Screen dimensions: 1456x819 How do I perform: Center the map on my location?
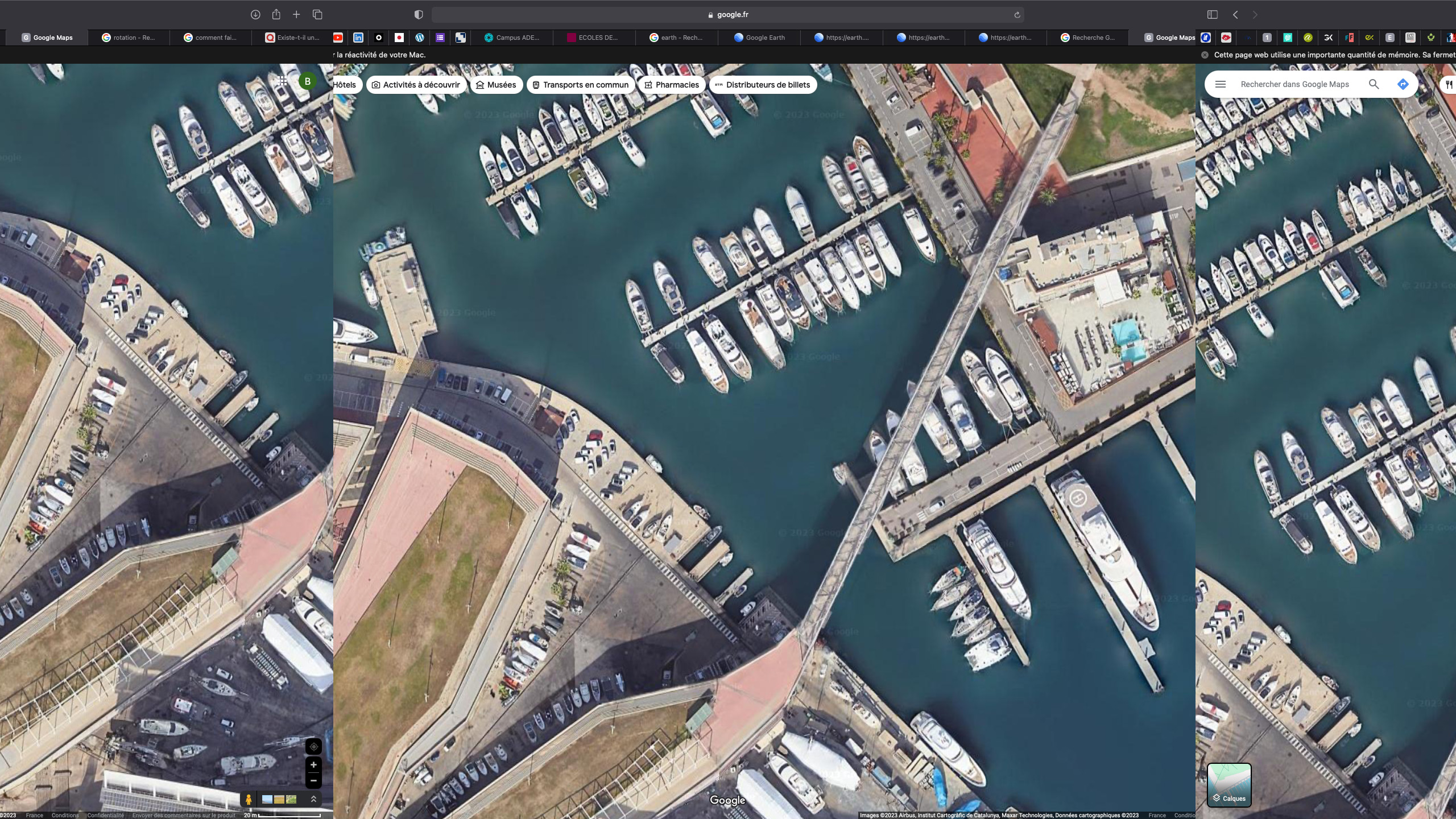(313, 746)
